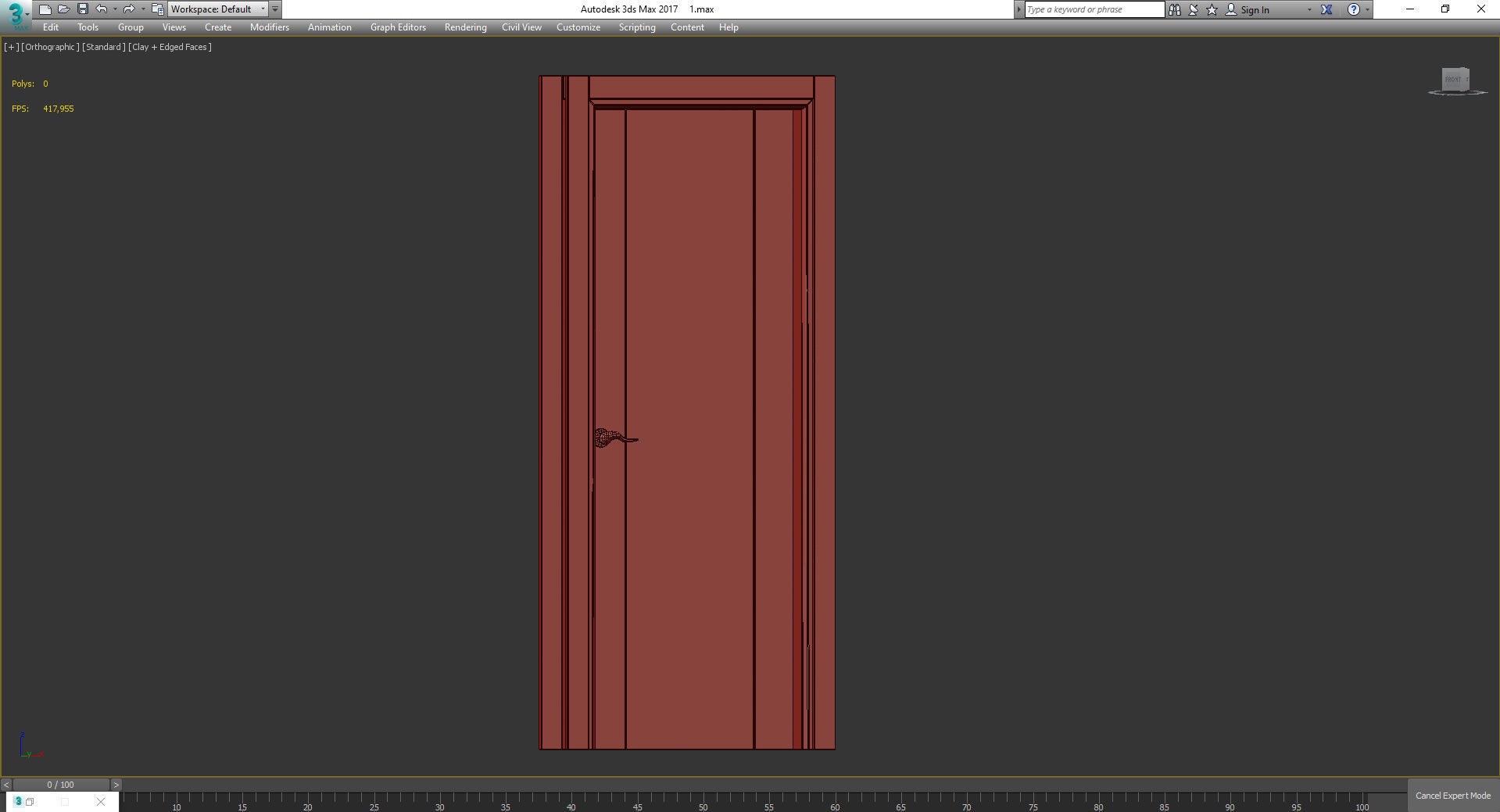
Task: Open the Edit menu
Action: point(51,27)
